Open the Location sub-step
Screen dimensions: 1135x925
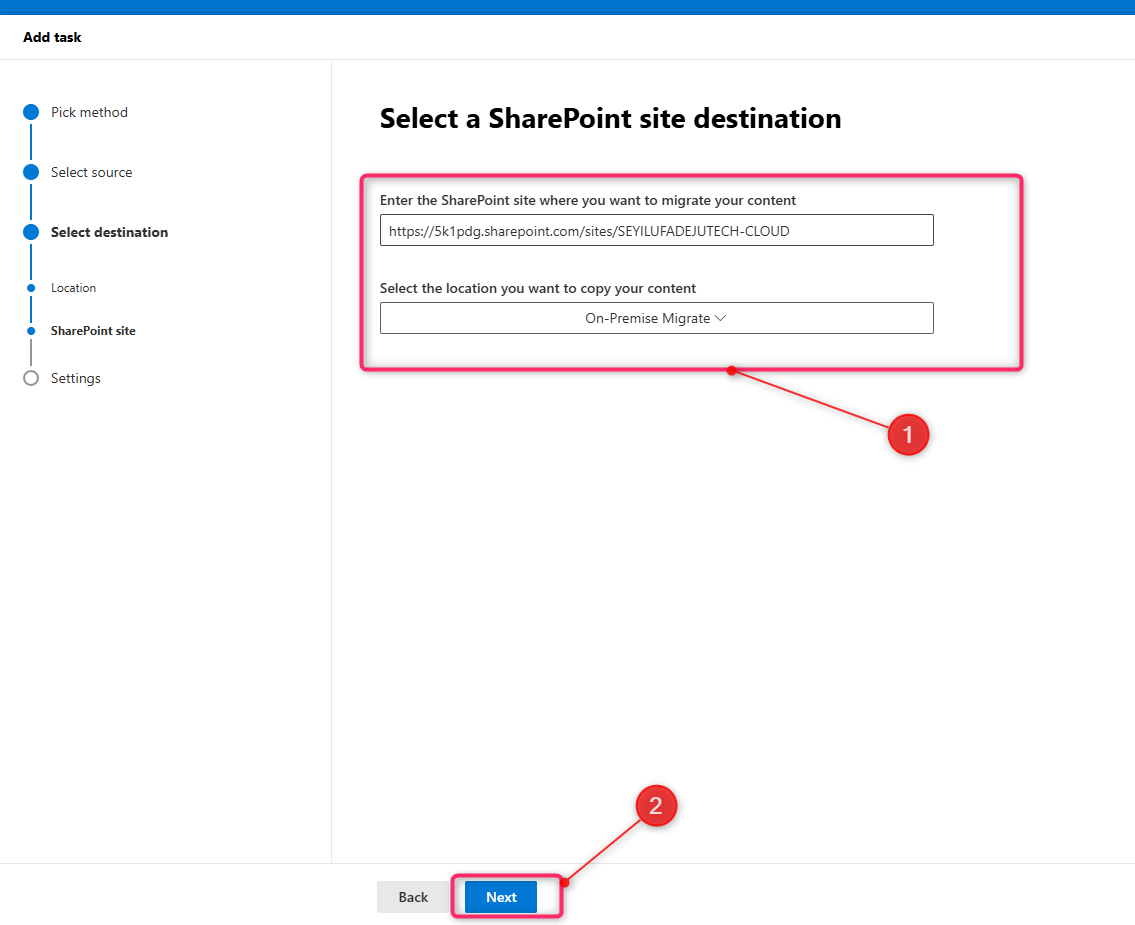(x=73, y=288)
